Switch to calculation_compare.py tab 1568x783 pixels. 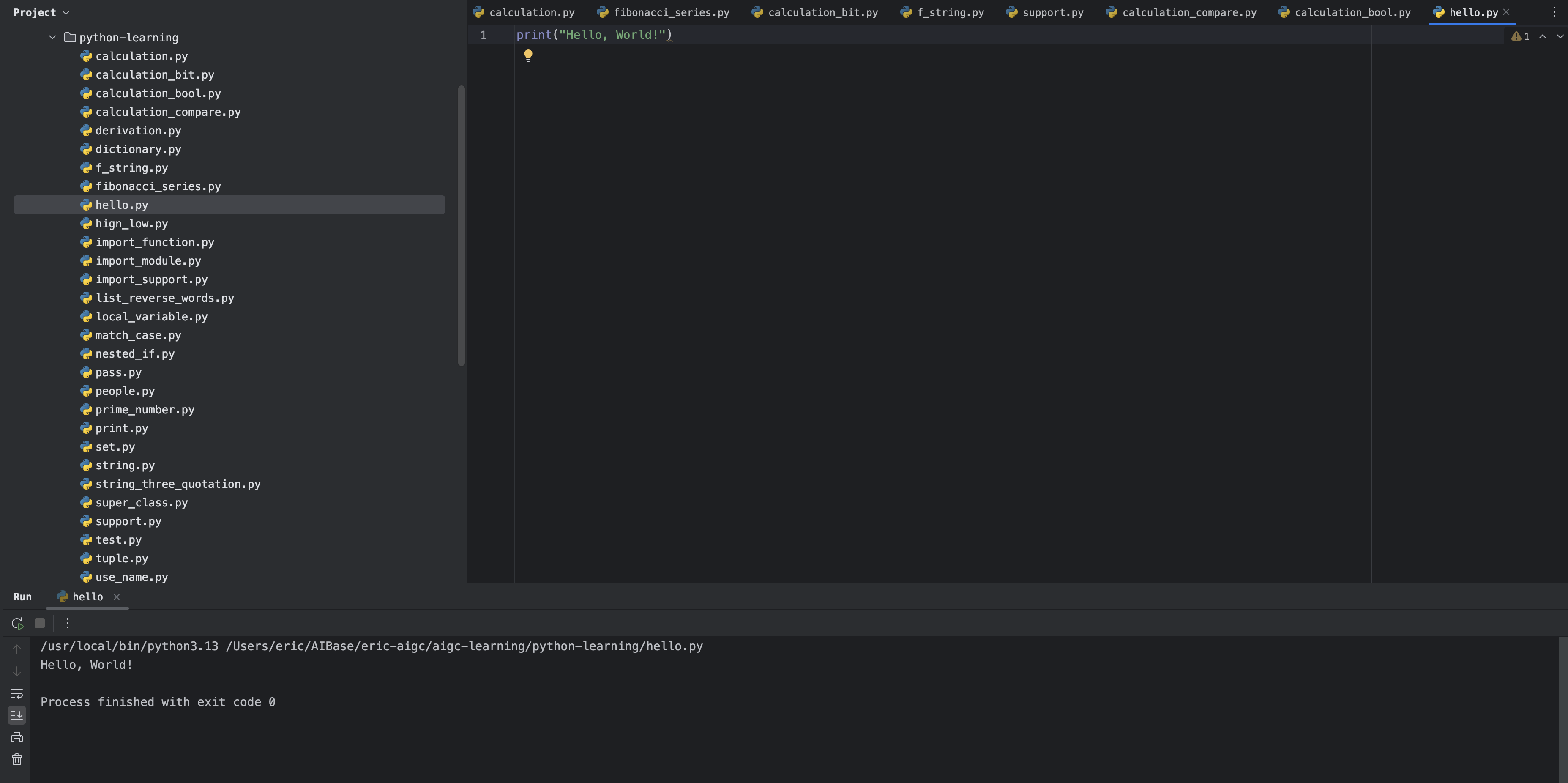pyautogui.click(x=1181, y=12)
